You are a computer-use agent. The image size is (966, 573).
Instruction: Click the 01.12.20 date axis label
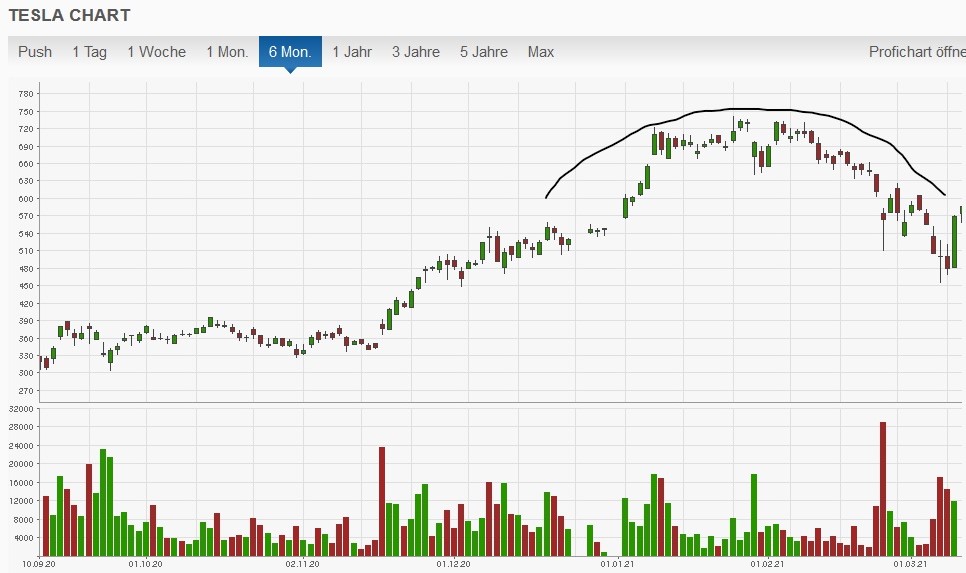(x=453, y=564)
